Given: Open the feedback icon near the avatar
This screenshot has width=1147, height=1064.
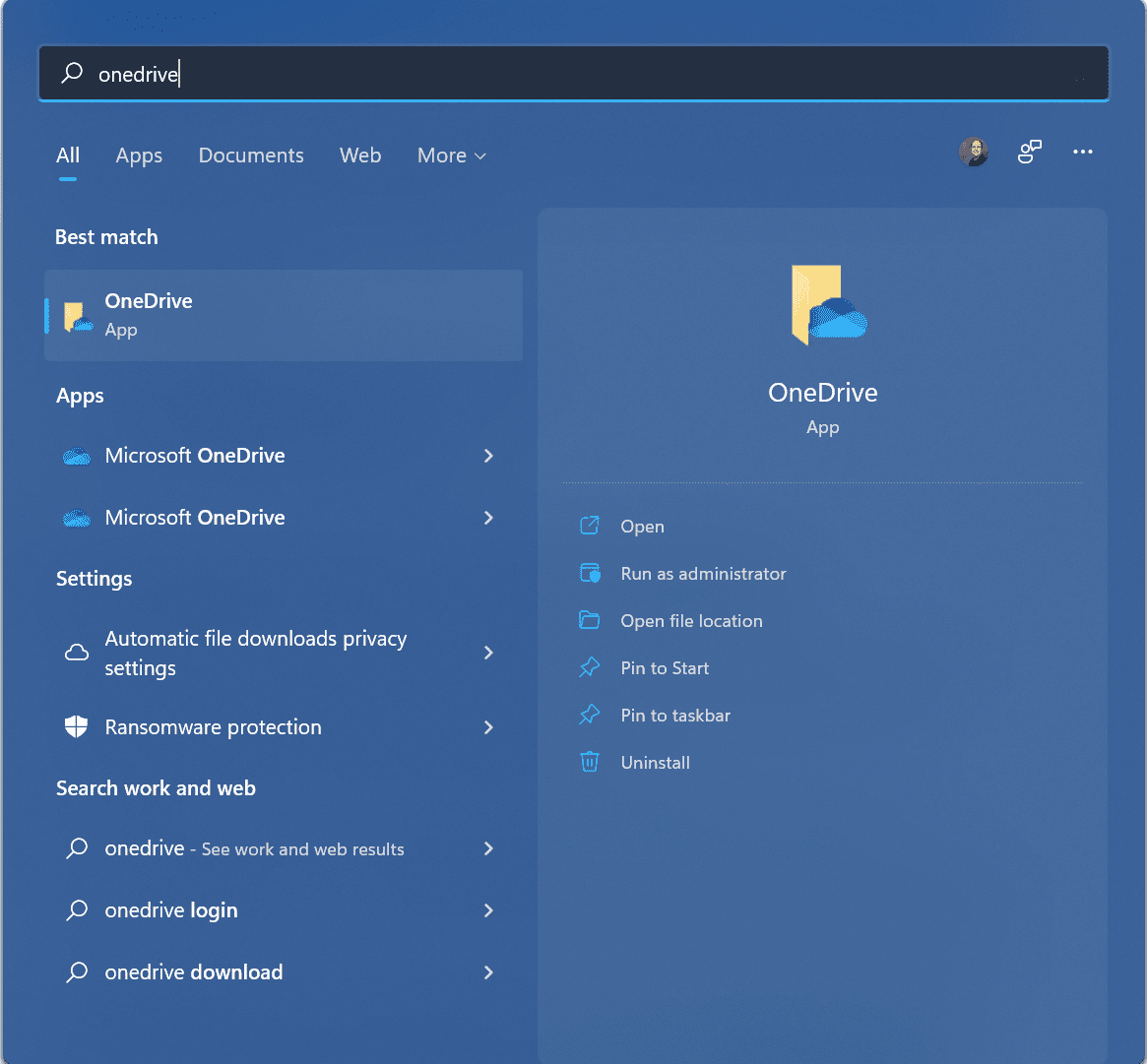Looking at the screenshot, I should click(x=1029, y=152).
